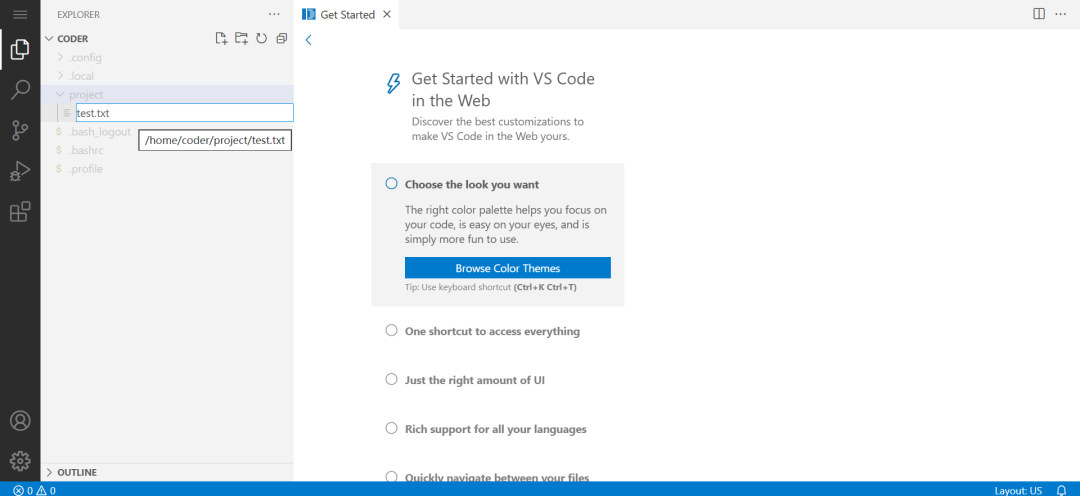The image size is (1080, 496).
Task: Click the New File icon in Explorer
Action: point(222,39)
